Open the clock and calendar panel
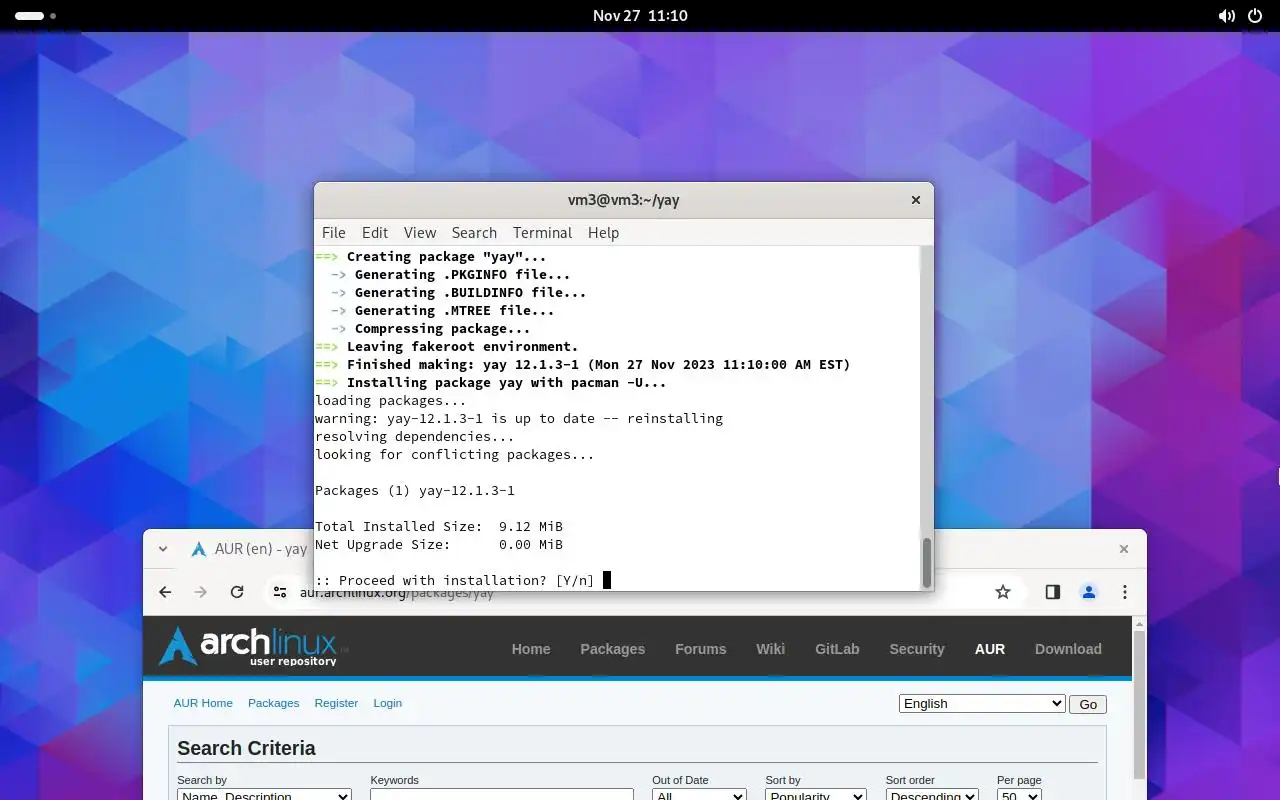 point(640,16)
